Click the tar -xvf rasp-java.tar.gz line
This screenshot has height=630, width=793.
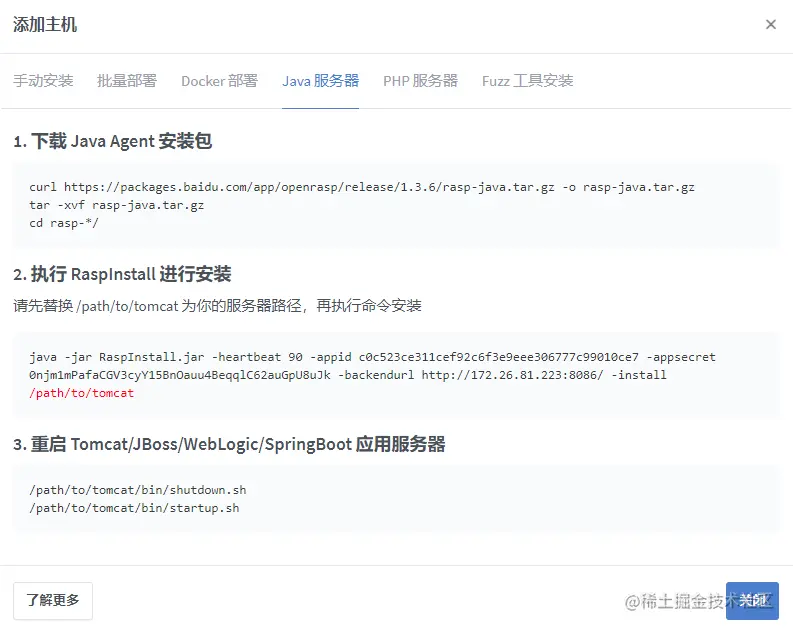[x=116, y=205]
